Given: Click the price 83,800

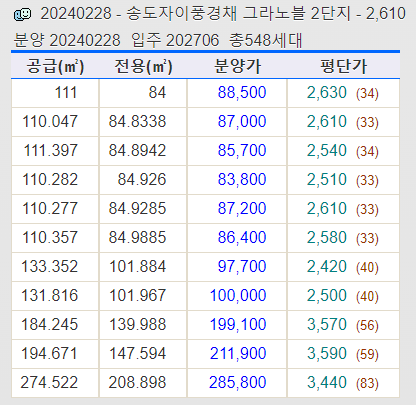Looking at the screenshot, I should 242,179.
